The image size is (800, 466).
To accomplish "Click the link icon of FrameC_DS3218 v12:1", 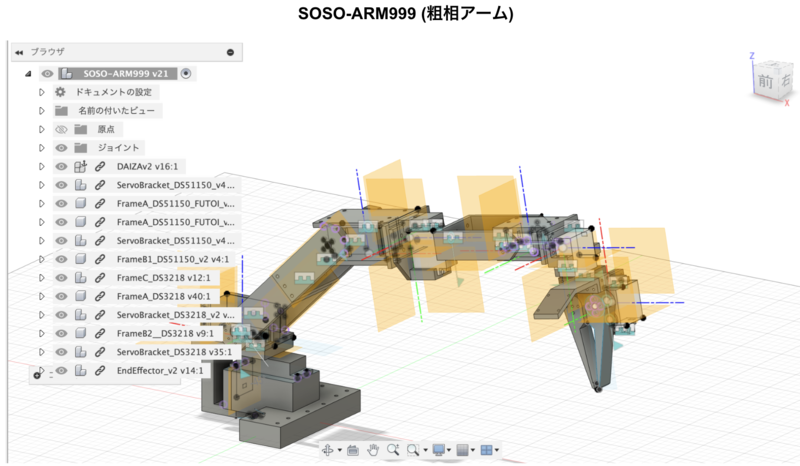I will click(100, 278).
